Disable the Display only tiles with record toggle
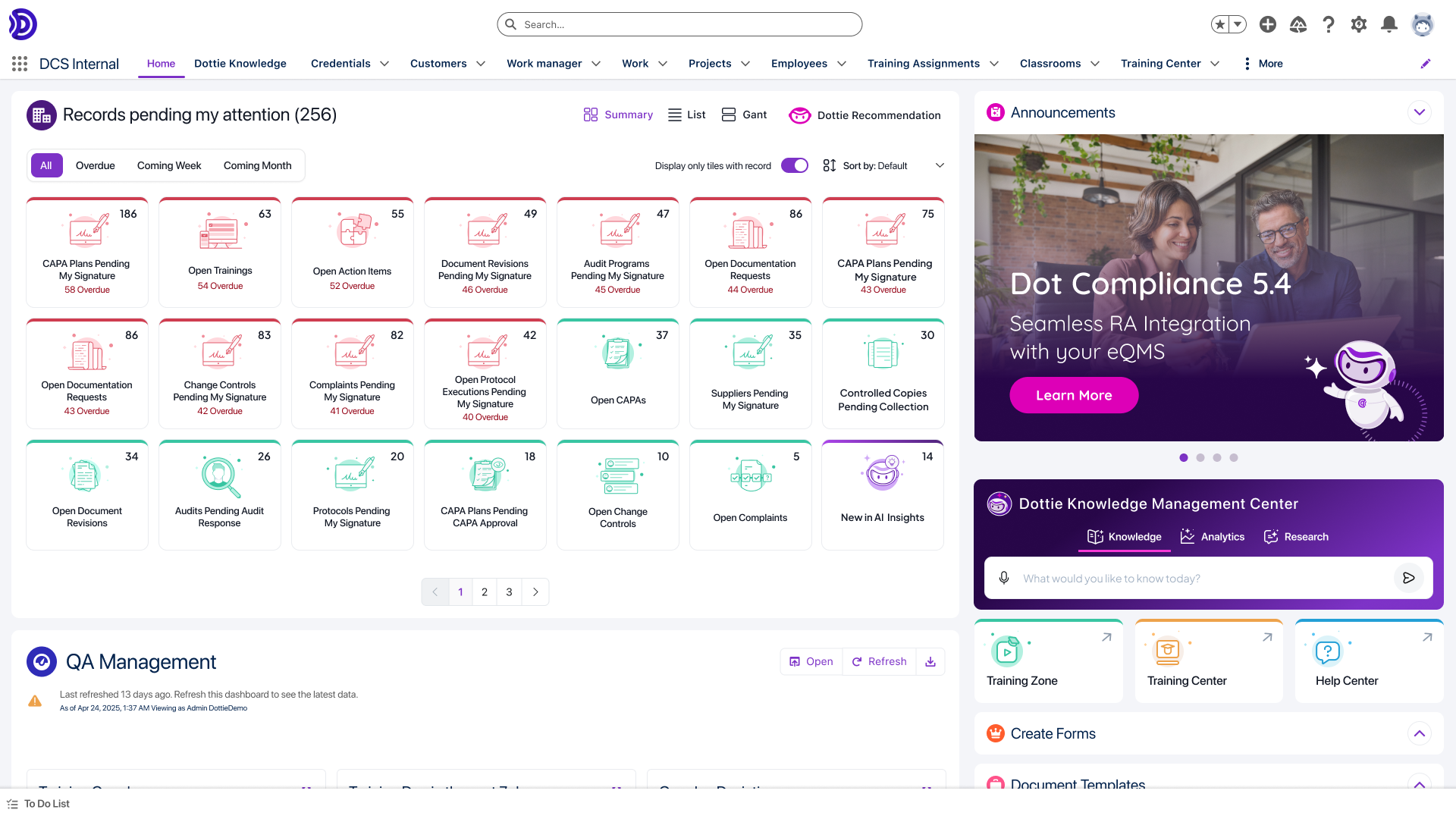The image size is (1456, 819). tap(795, 165)
